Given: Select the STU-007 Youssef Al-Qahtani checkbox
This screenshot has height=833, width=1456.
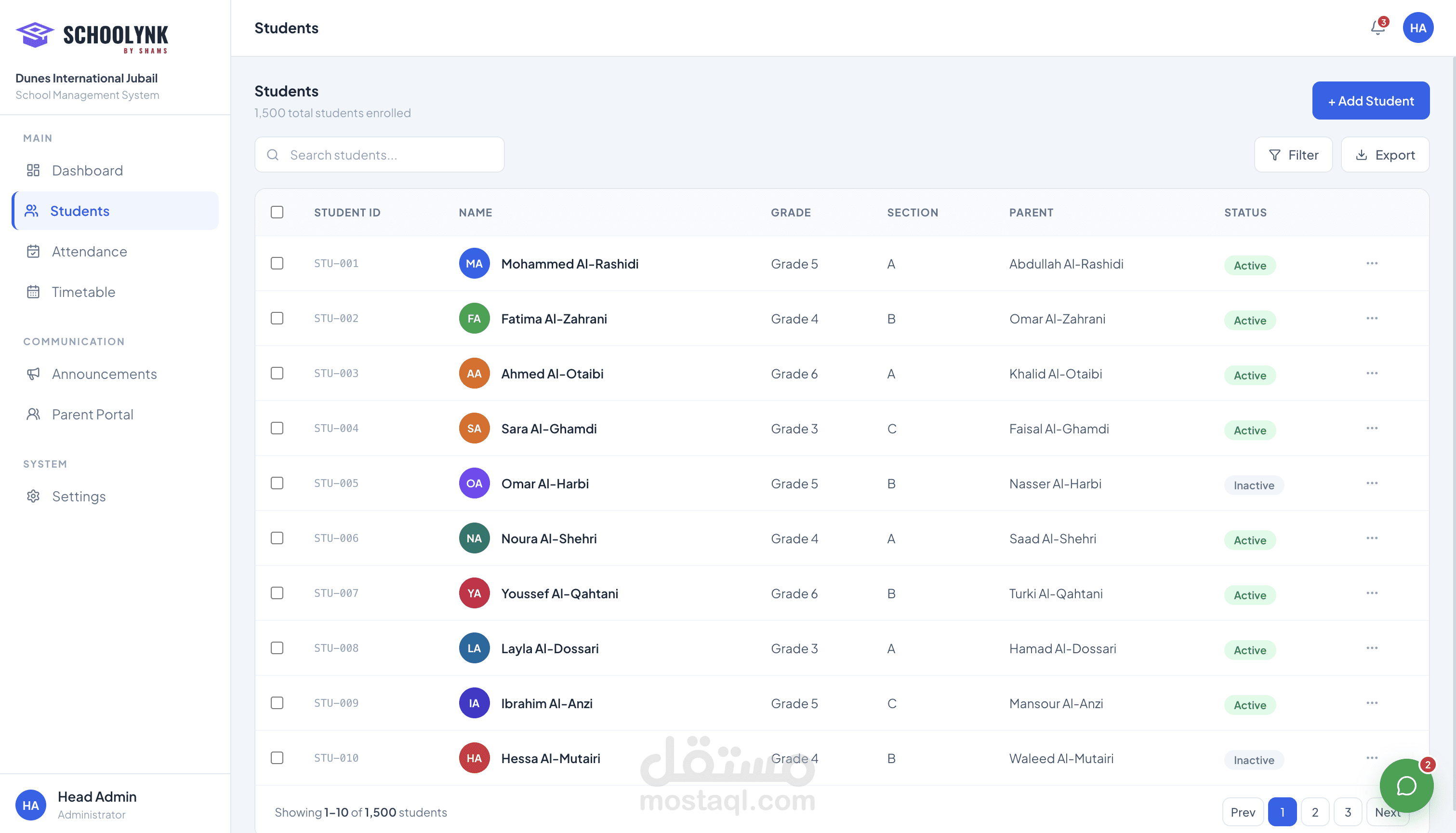Looking at the screenshot, I should [x=277, y=593].
